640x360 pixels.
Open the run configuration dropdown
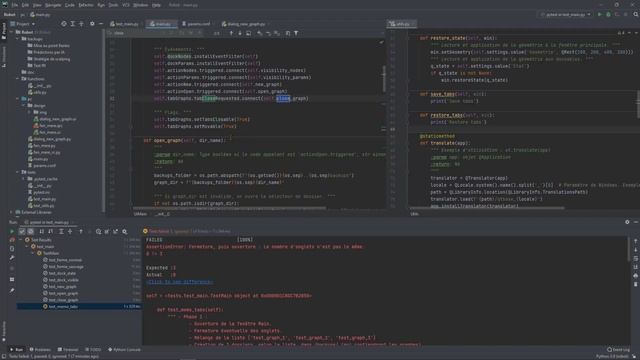[565, 14]
